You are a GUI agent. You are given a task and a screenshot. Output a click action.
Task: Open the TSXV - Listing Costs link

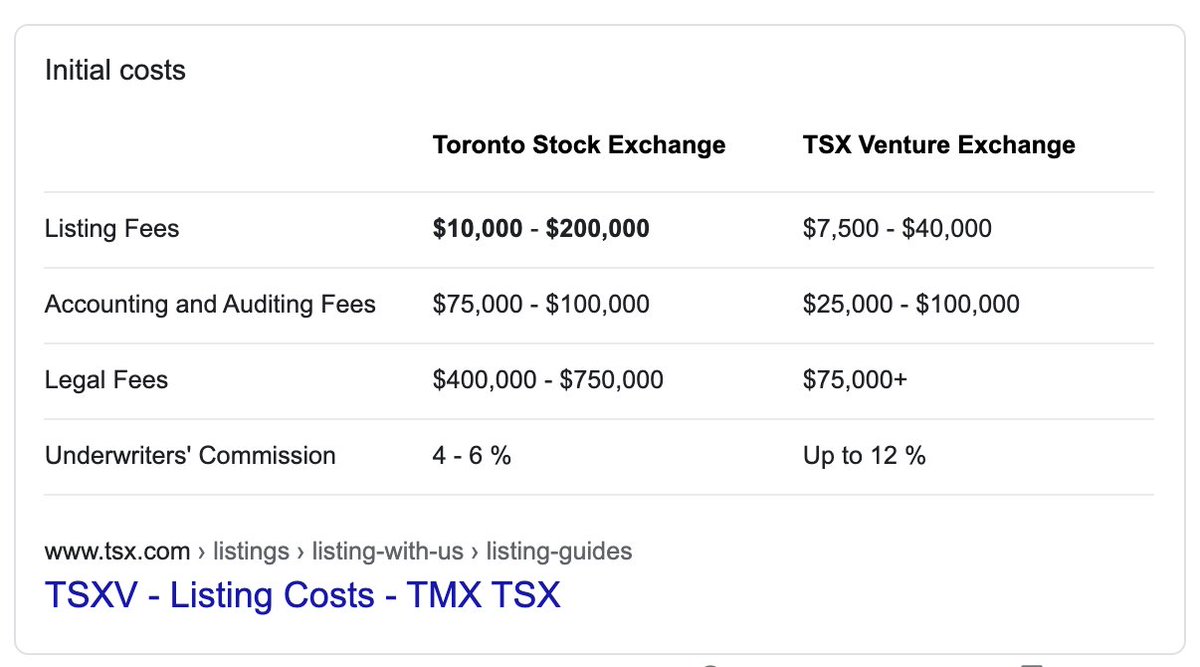click(302, 595)
